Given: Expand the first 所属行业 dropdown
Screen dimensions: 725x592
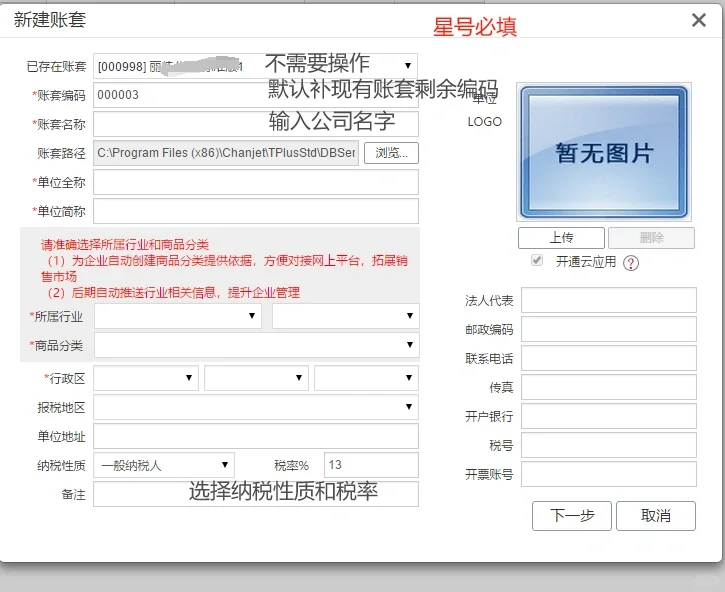Looking at the screenshot, I should [178, 316].
